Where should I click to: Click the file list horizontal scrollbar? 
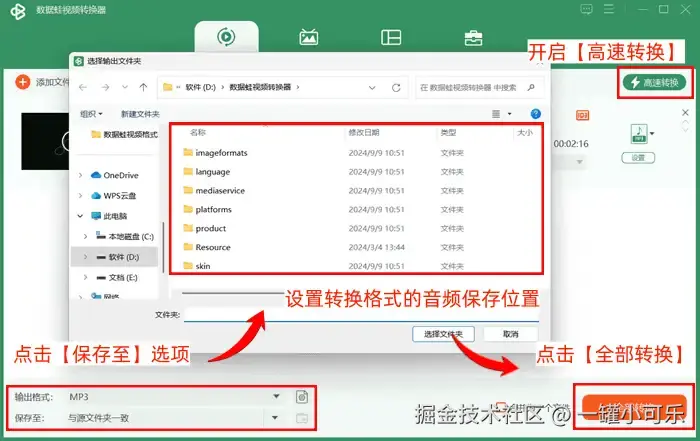coord(233,293)
